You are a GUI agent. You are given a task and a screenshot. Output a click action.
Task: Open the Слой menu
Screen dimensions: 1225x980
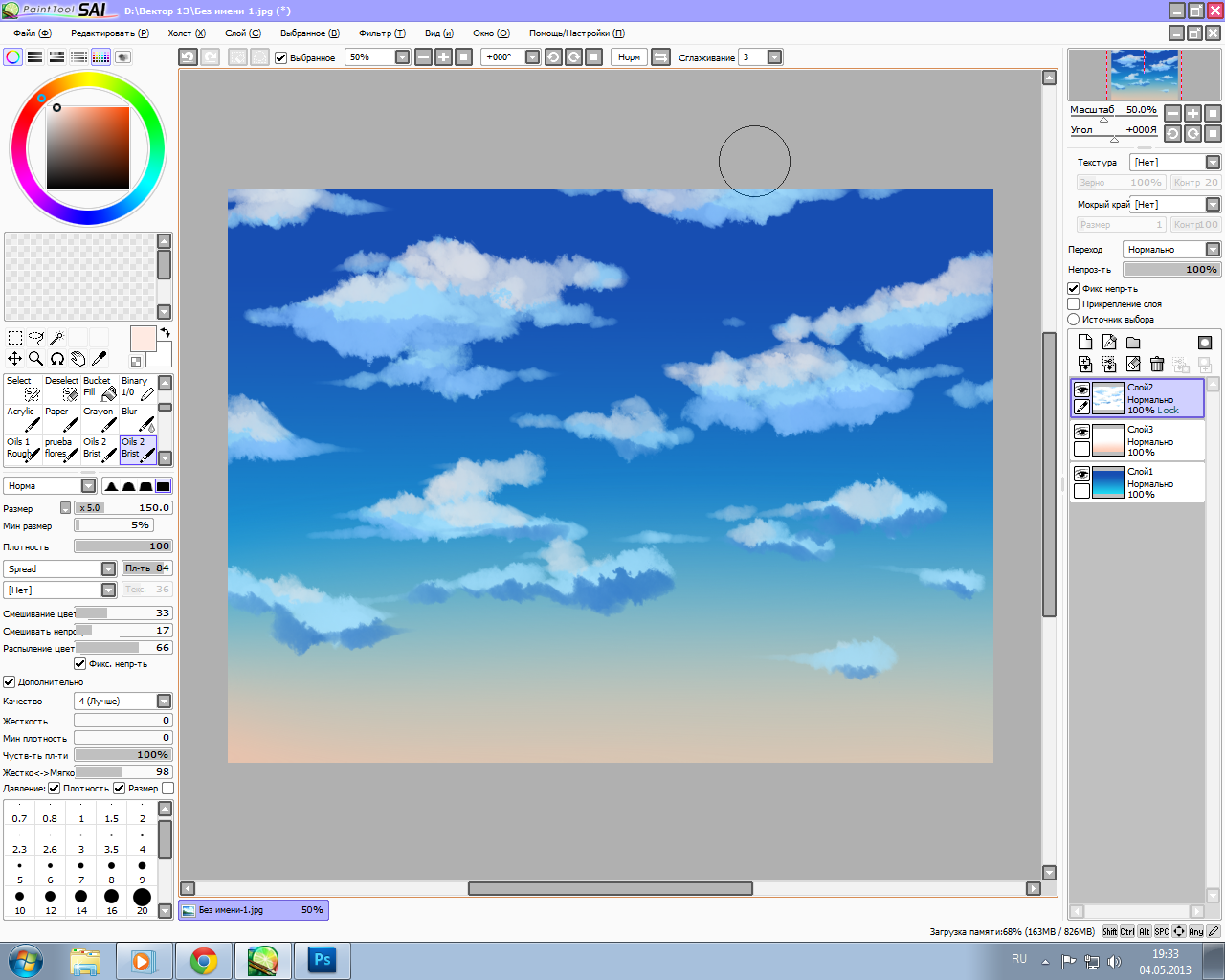243,33
